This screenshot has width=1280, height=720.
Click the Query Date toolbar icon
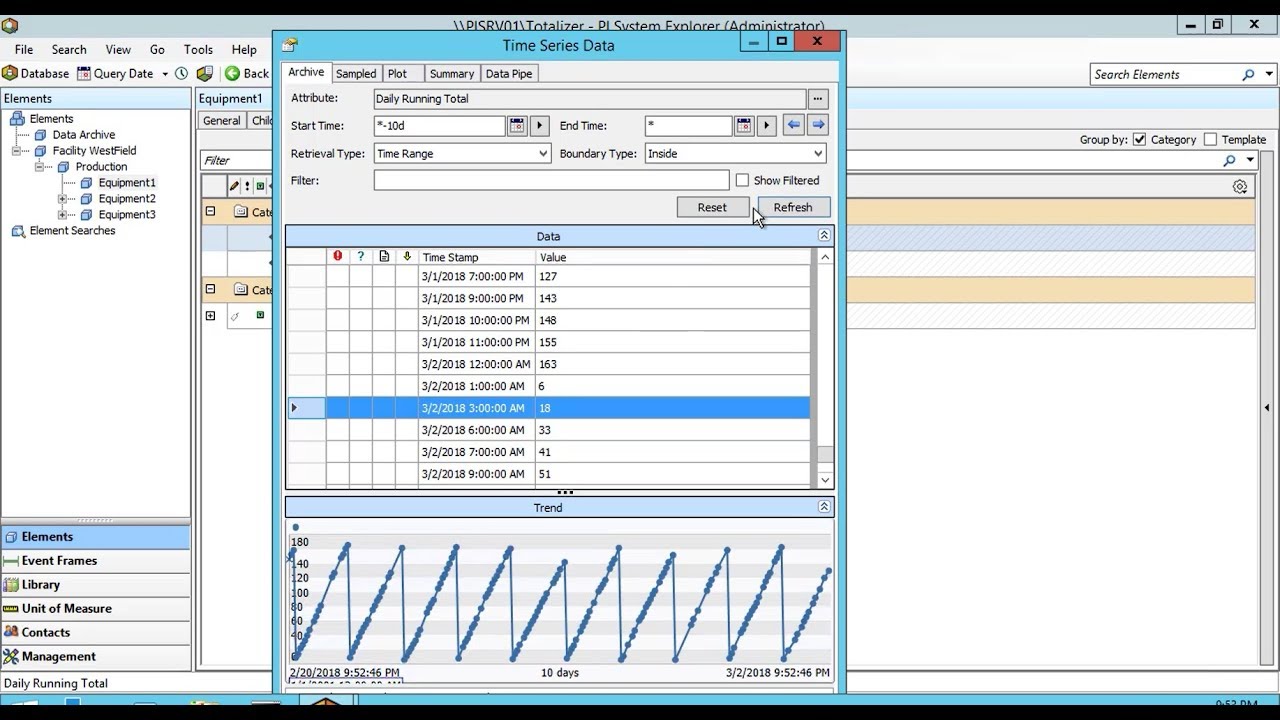pyautogui.click(x=84, y=74)
